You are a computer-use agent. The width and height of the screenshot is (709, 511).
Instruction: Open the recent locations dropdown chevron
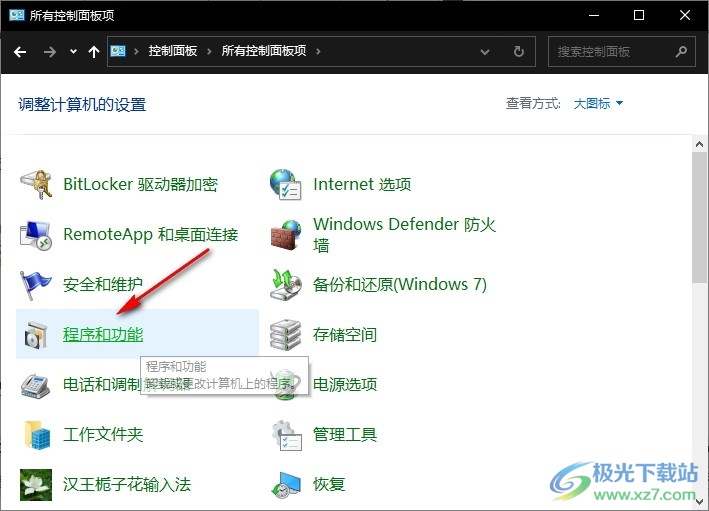[x=73, y=52]
